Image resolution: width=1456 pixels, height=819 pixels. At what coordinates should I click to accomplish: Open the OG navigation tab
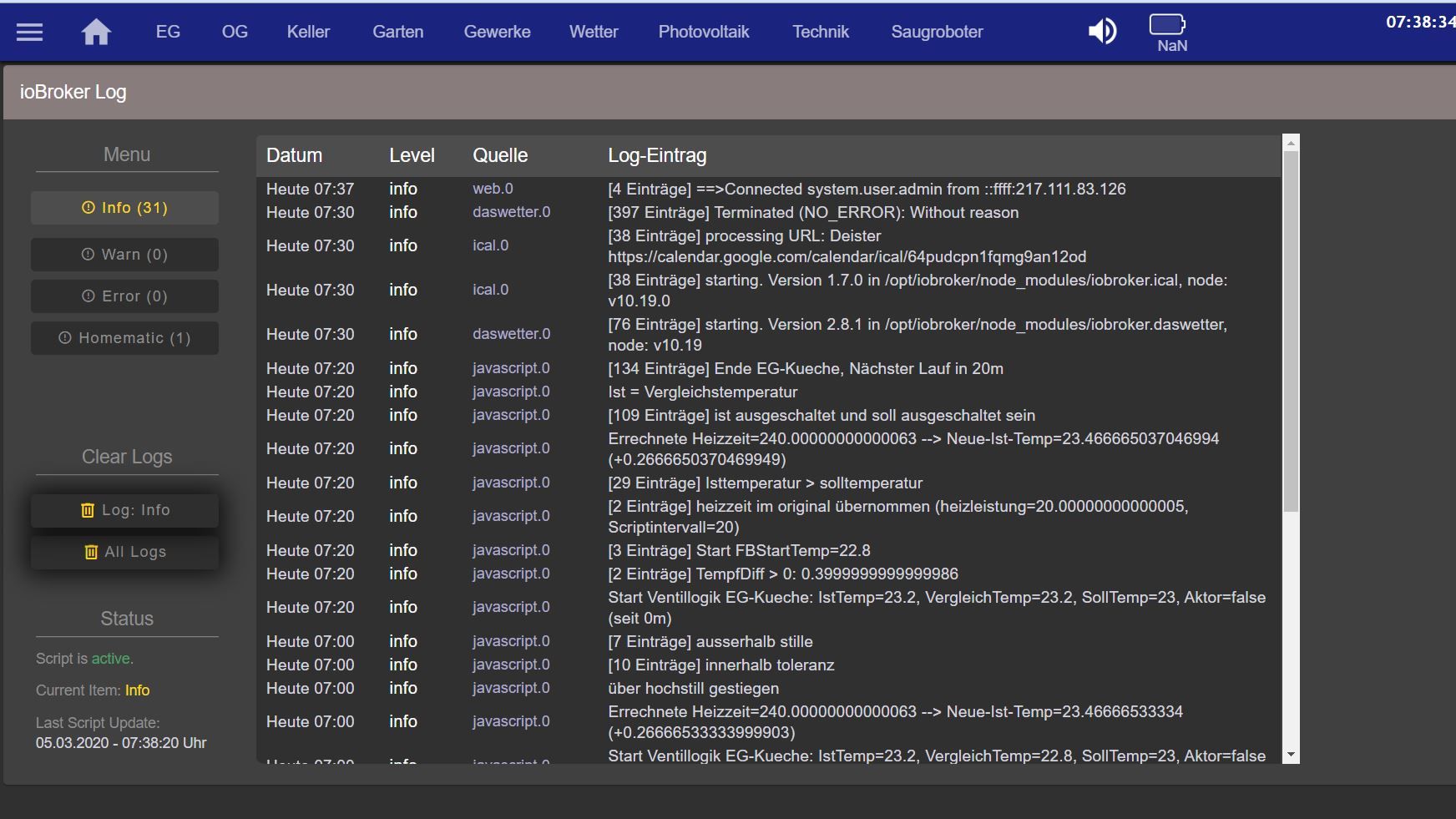235,32
